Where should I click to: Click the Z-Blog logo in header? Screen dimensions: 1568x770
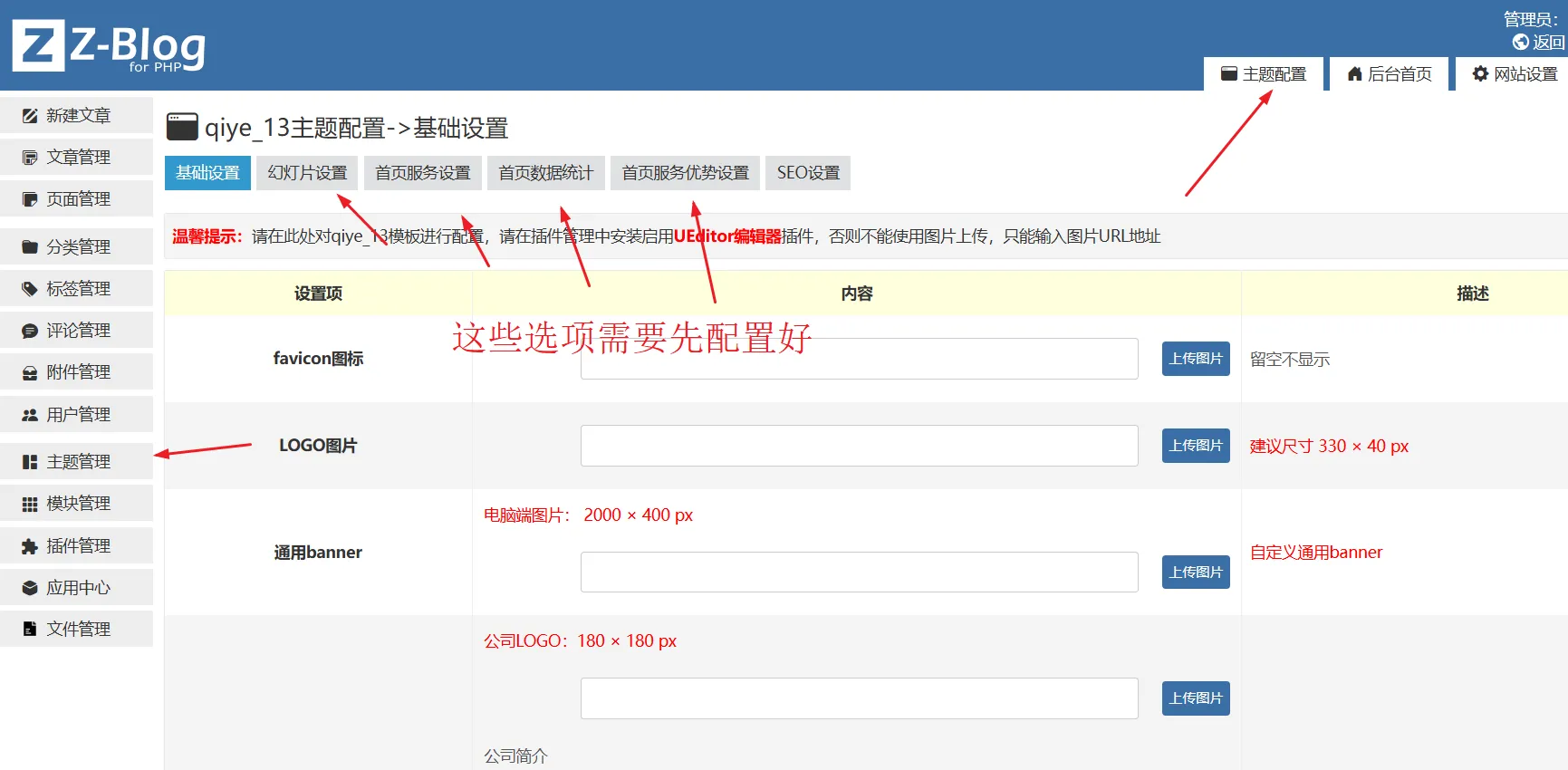point(109,45)
